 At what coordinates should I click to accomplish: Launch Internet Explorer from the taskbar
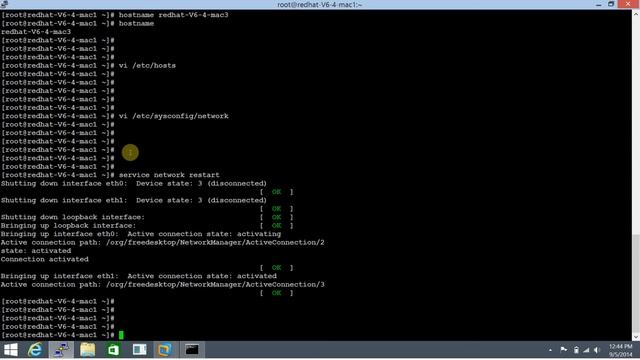point(35,350)
